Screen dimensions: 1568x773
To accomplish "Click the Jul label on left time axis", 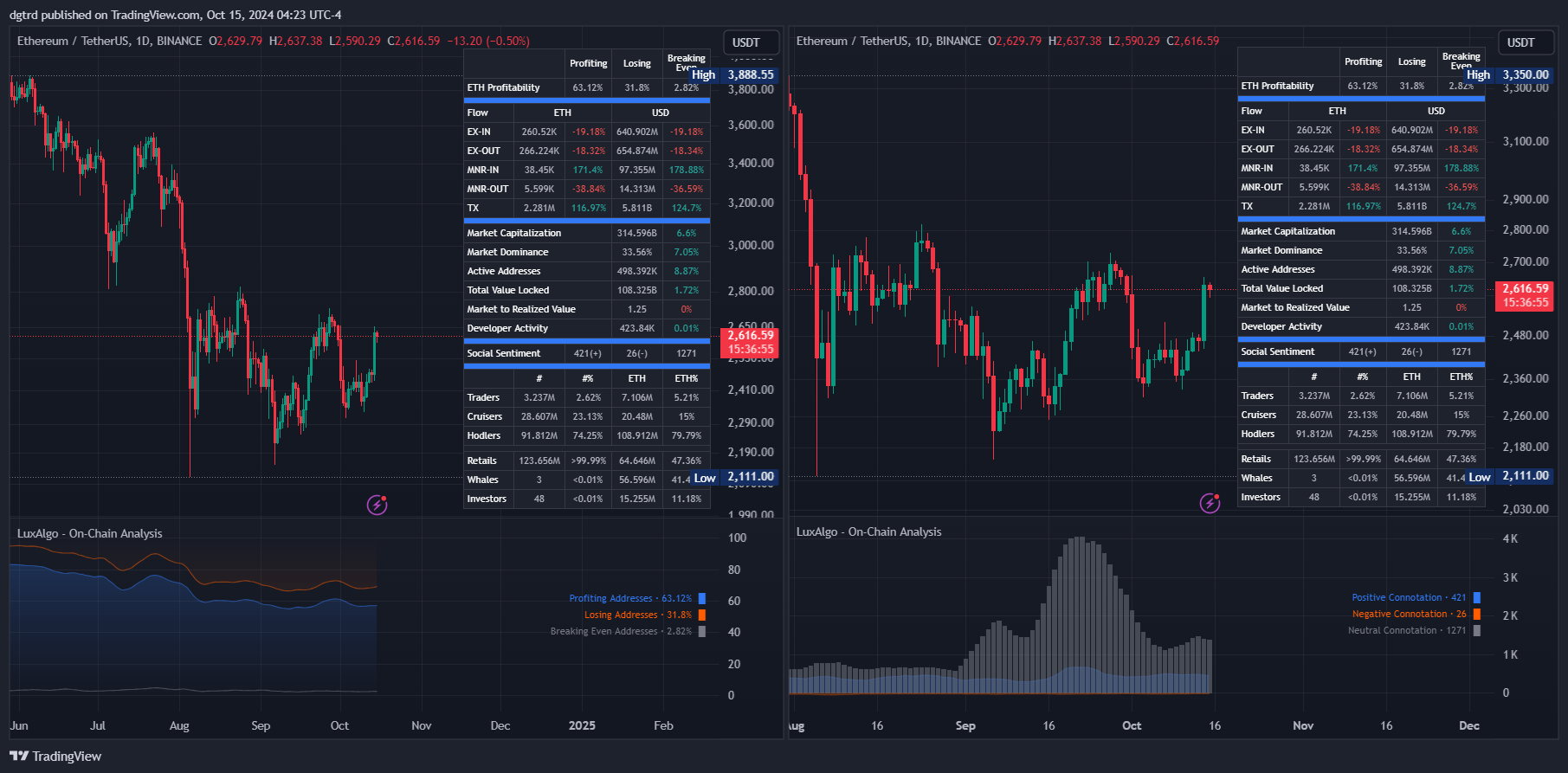I will click(x=98, y=725).
